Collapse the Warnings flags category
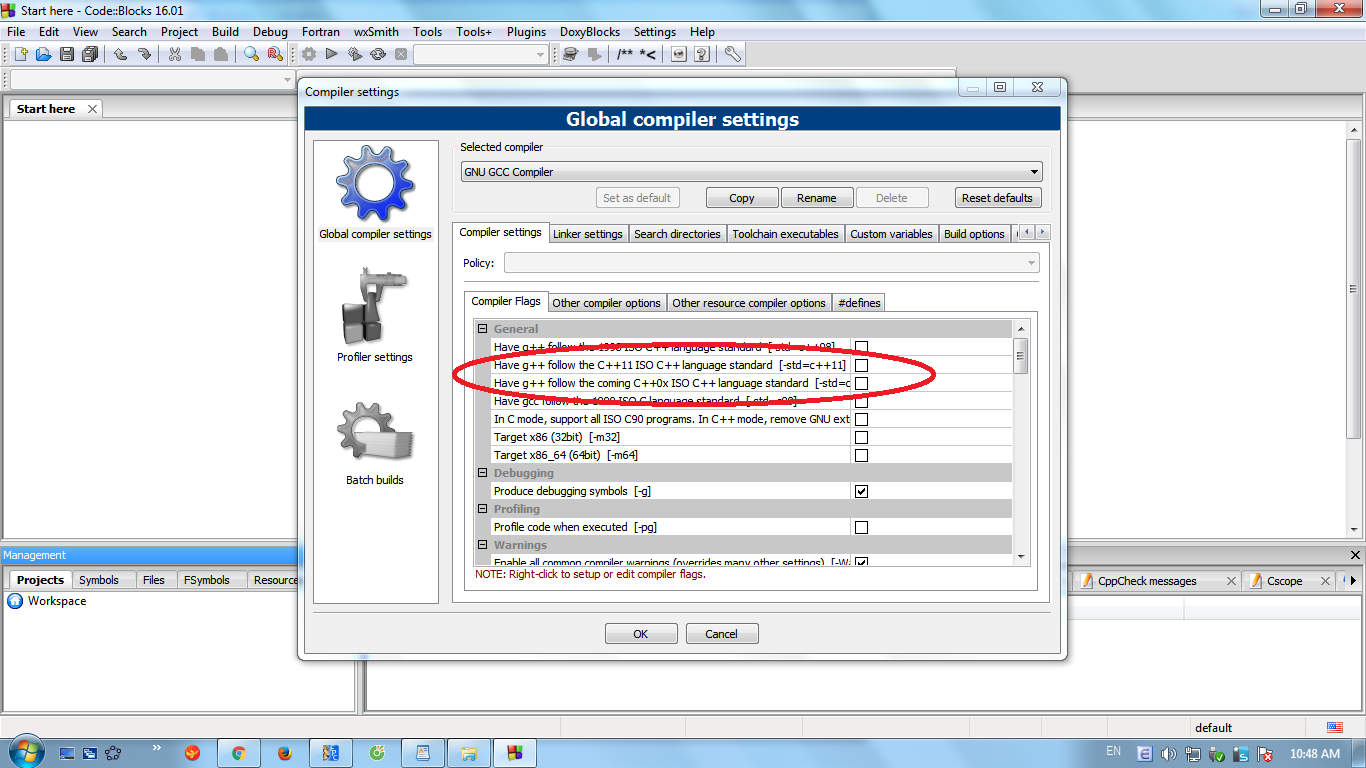 pyautogui.click(x=483, y=545)
